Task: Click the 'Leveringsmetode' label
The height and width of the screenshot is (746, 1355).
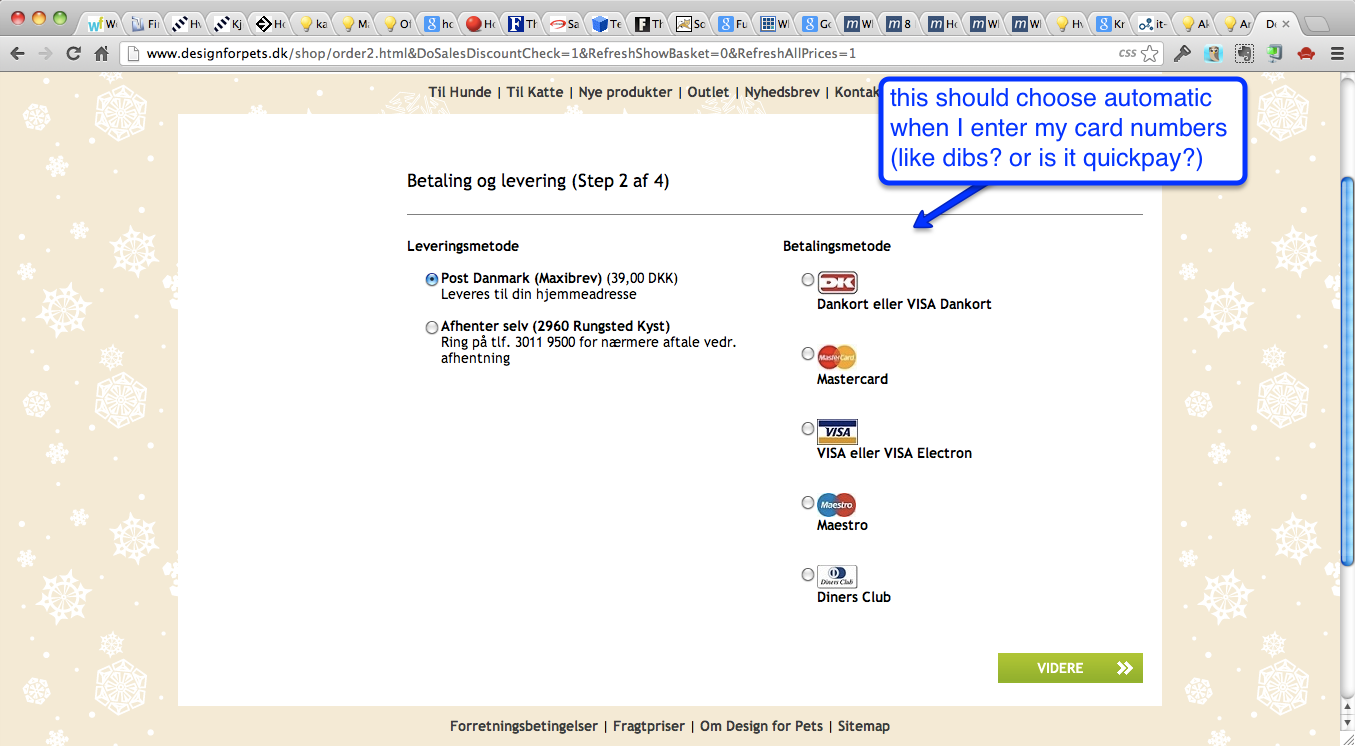Action: (x=463, y=246)
